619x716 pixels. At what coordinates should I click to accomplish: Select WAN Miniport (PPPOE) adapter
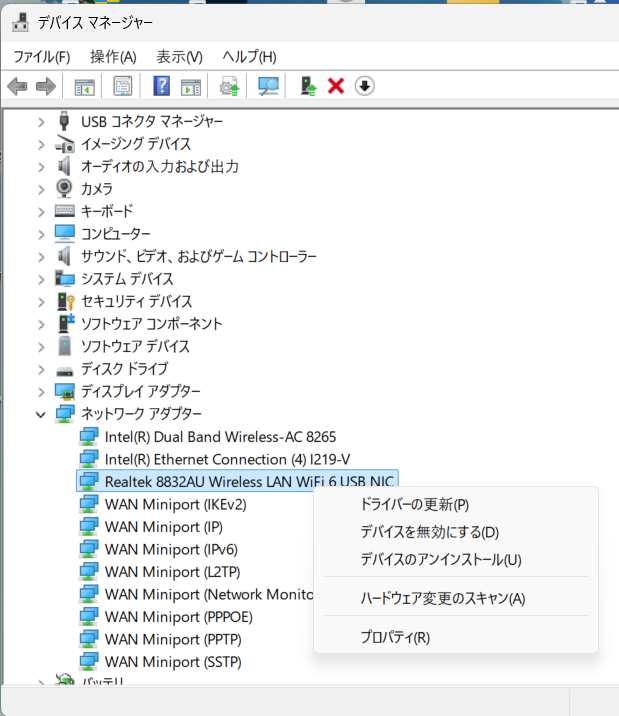pos(178,617)
